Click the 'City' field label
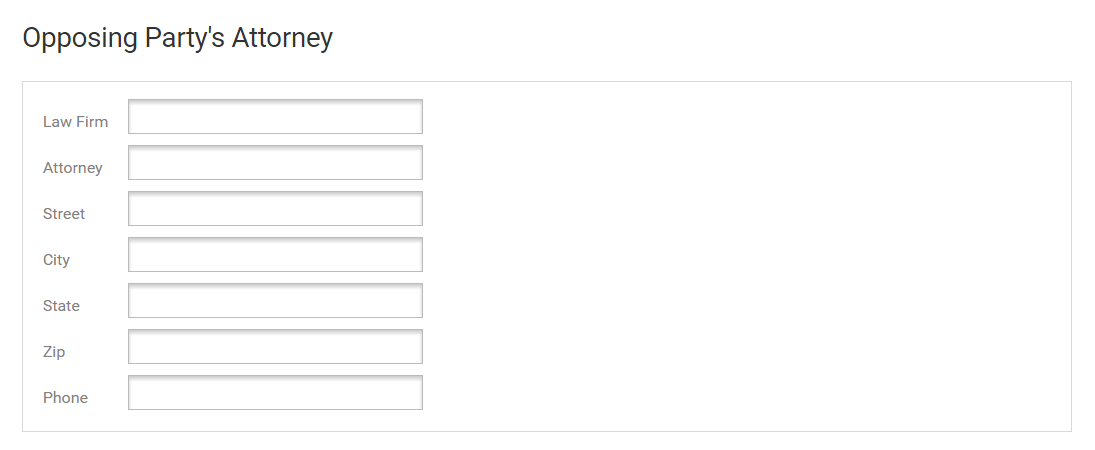Viewport: 1095px width, 450px height. coord(56,260)
